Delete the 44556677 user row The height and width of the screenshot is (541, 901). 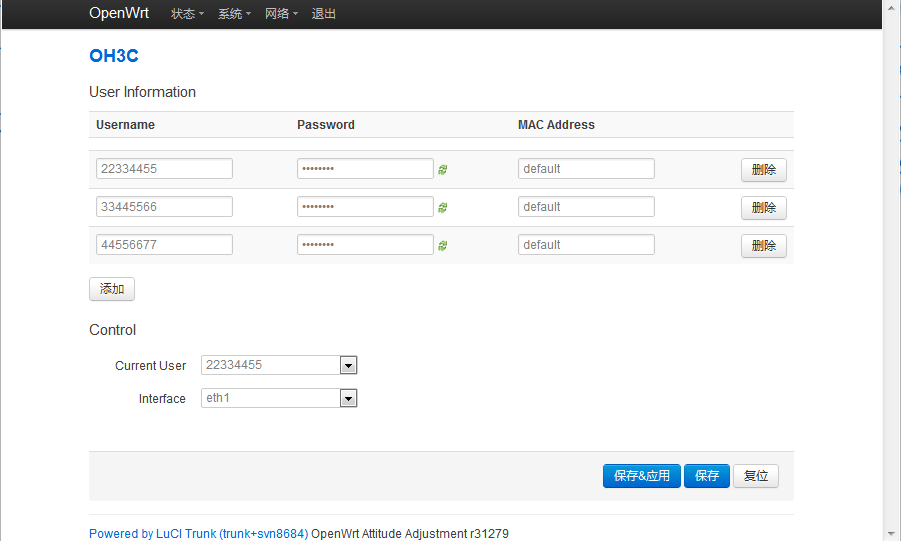(764, 245)
